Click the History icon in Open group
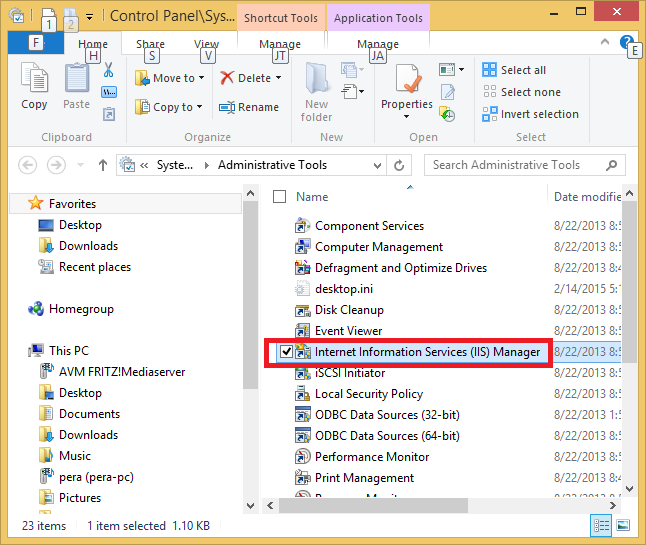Image resolution: width=646 pixels, height=545 pixels. tap(447, 114)
